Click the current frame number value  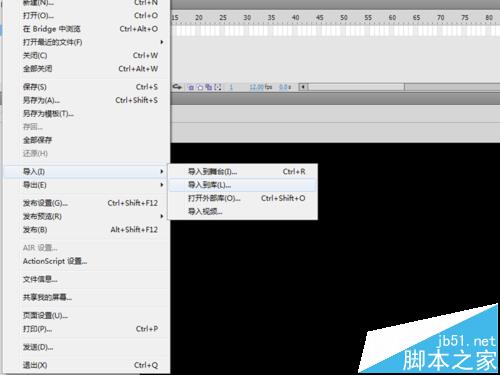tap(231, 87)
